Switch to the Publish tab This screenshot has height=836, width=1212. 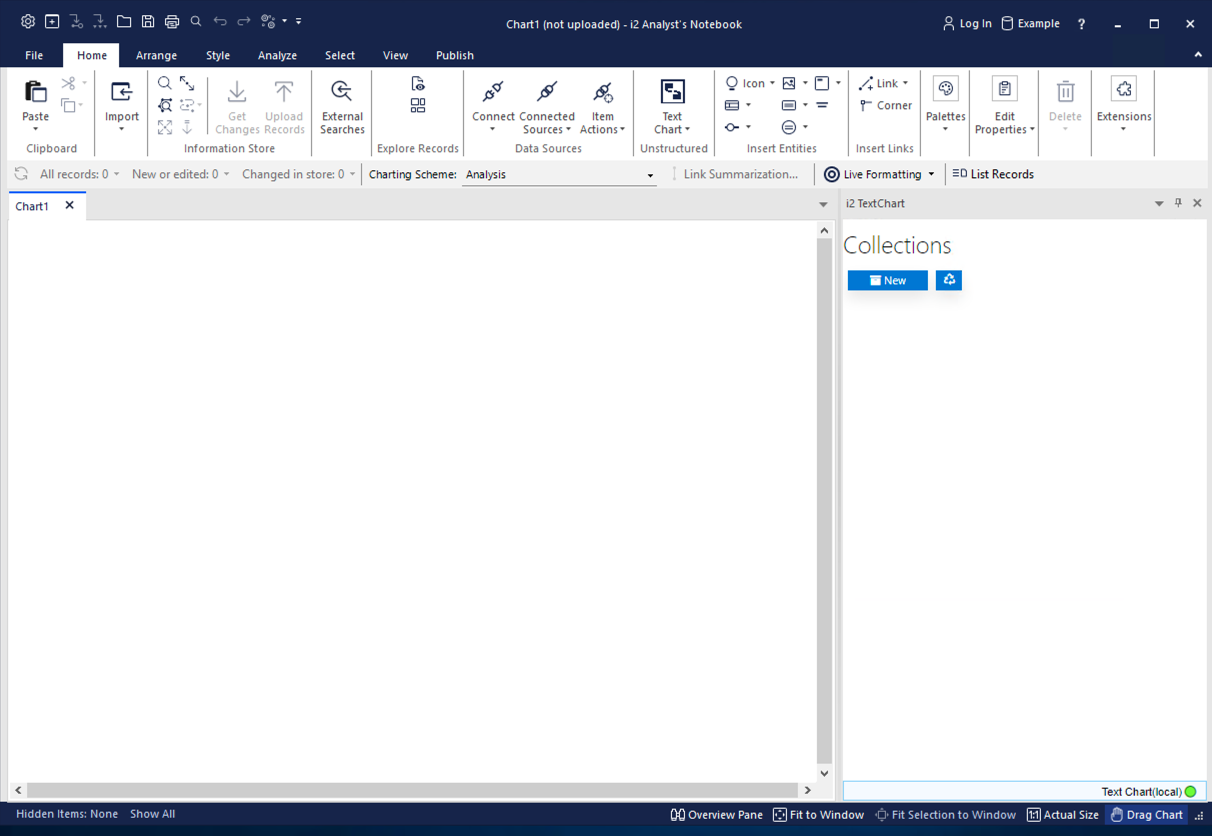455,56
